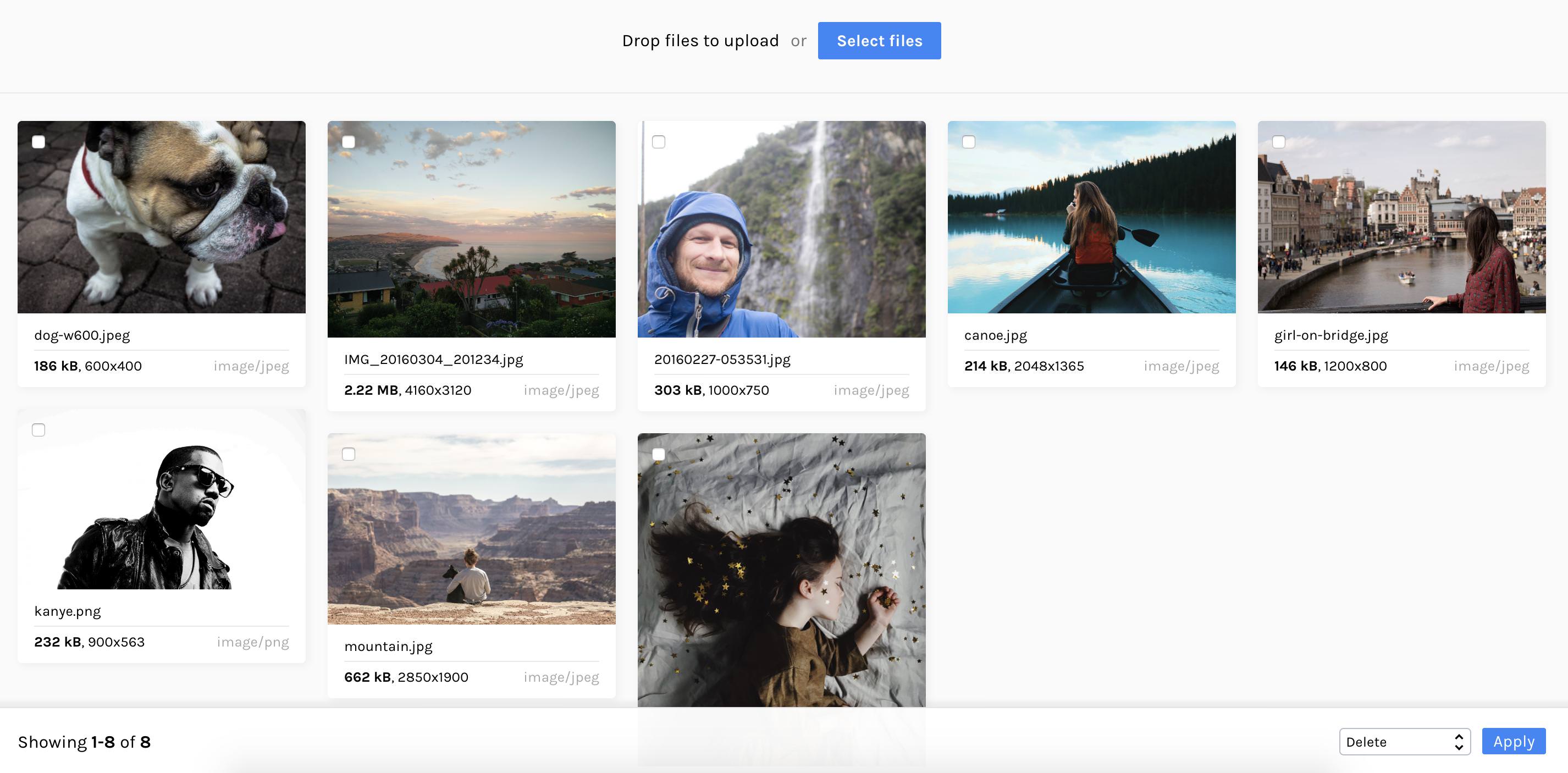Tick the waterfall selfie photo checkbox
The width and height of the screenshot is (1568, 773).
tap(658, 142)
